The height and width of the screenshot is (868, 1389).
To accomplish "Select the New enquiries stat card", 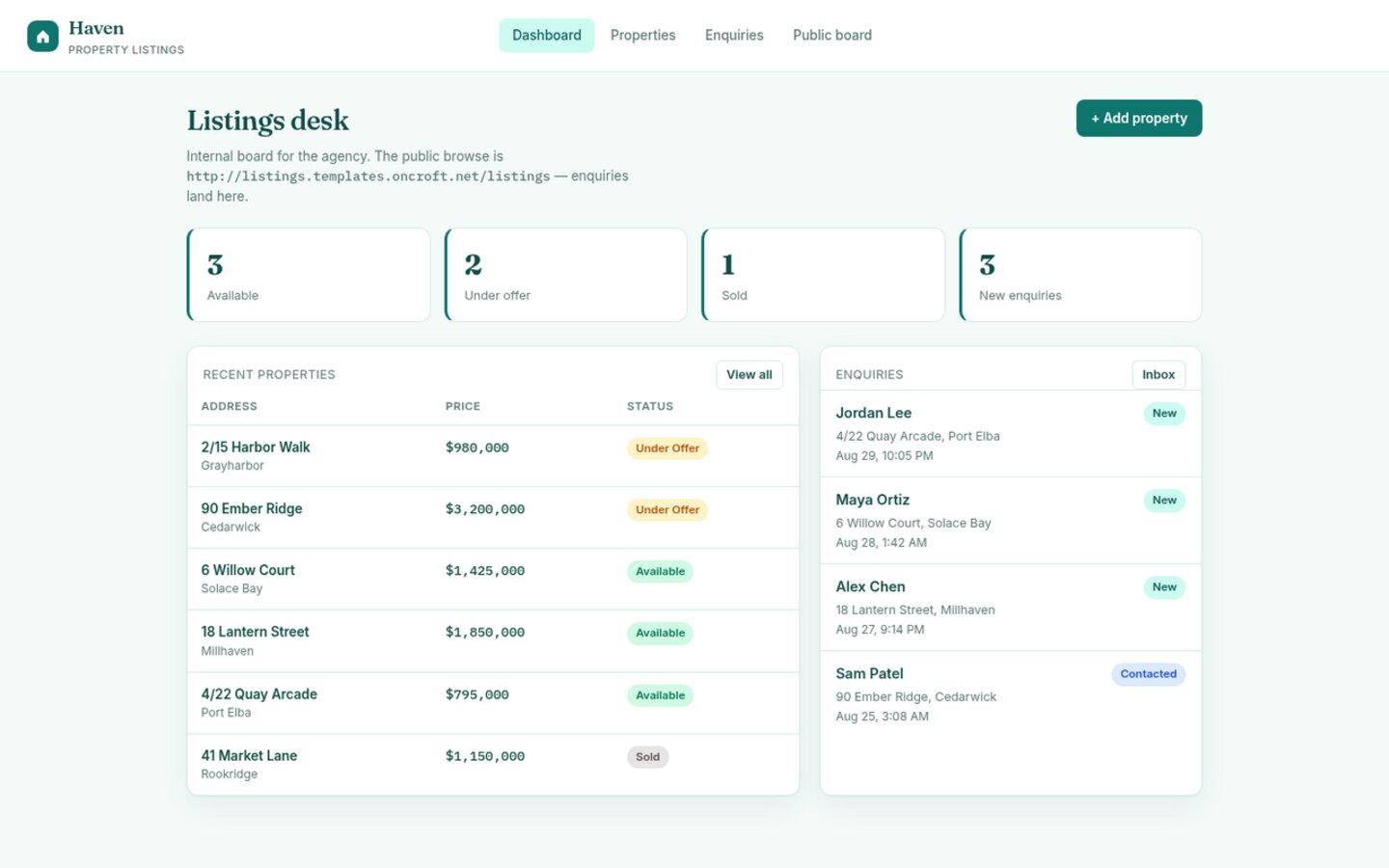I will point(1080,275).
